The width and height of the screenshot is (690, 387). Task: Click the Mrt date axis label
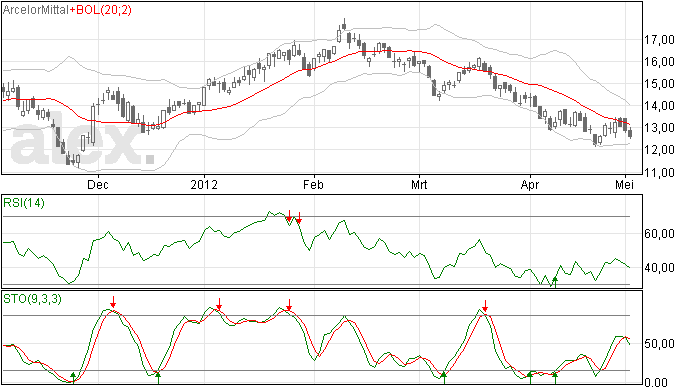pyautogui.click(x=419, y=184)
